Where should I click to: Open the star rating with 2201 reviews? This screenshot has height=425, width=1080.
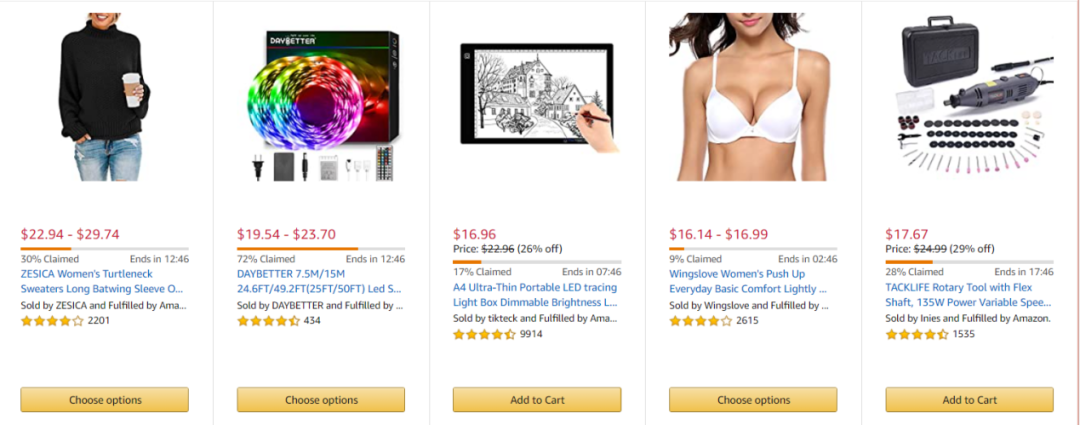(52, 320)
